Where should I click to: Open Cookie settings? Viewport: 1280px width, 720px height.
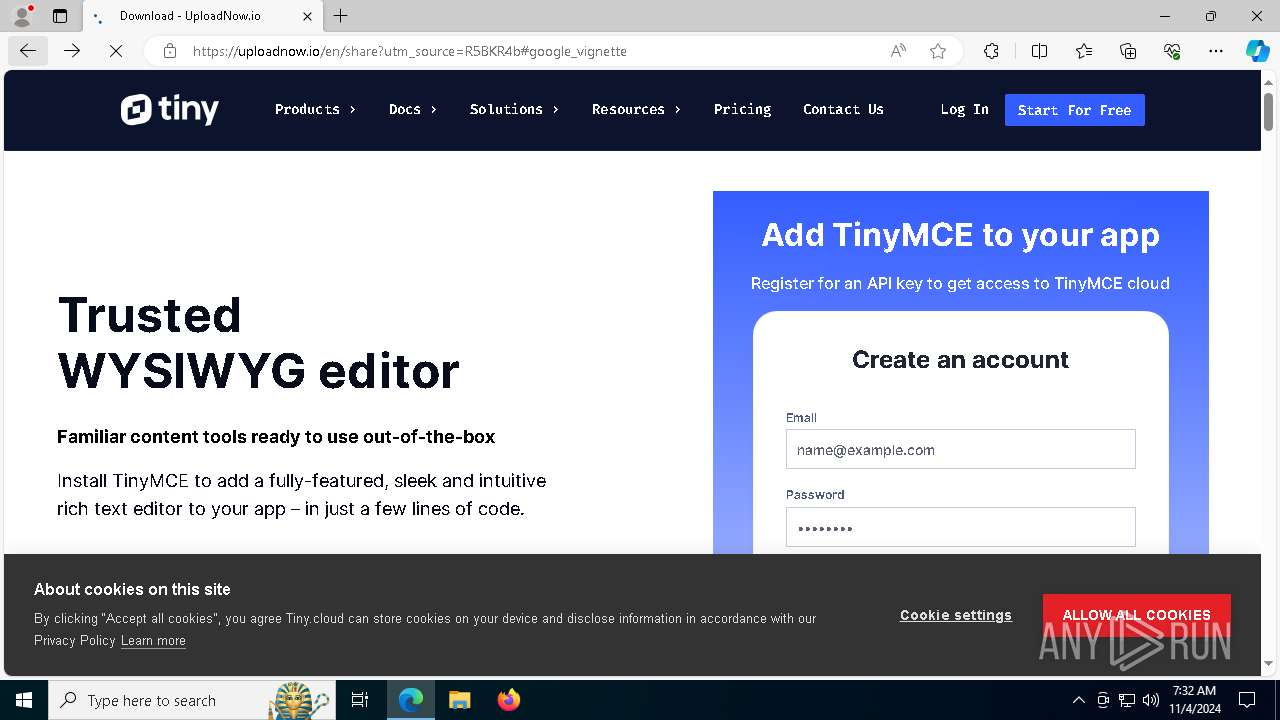[x=956, y=615]
